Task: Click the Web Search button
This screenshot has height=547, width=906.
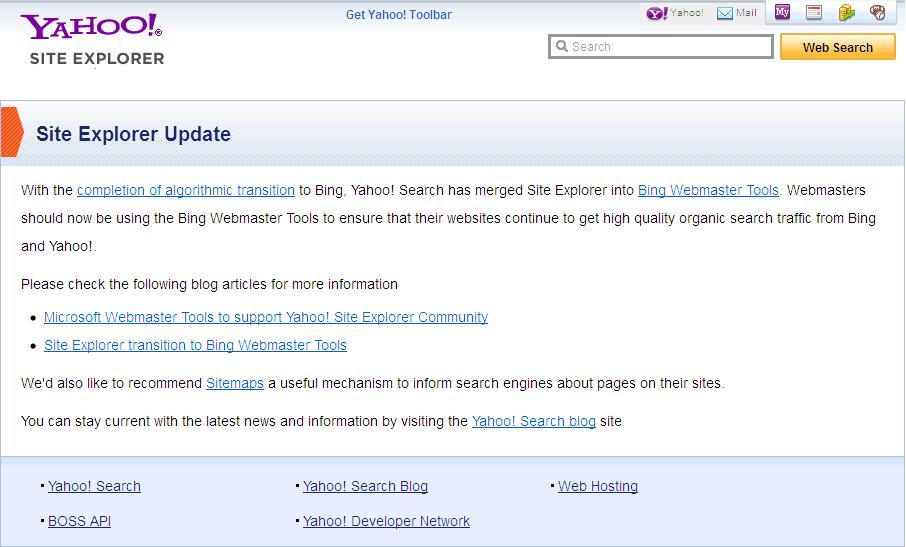Action: click(x=837, y=47)
